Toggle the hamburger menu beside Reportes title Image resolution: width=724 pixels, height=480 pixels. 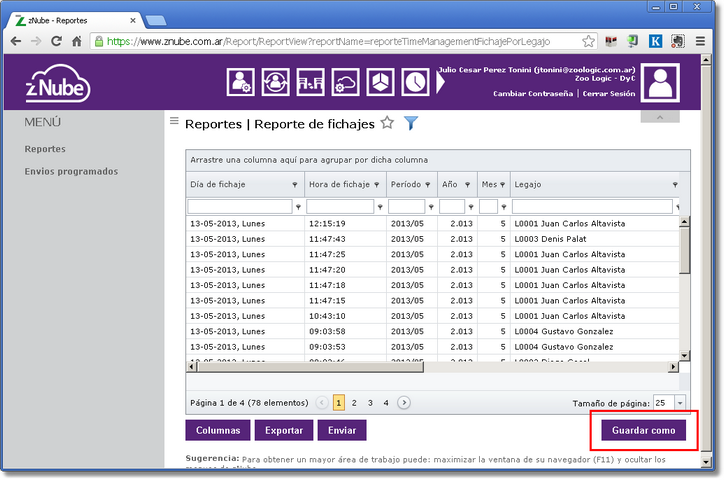pyautogui.click(x=174, y=121)
